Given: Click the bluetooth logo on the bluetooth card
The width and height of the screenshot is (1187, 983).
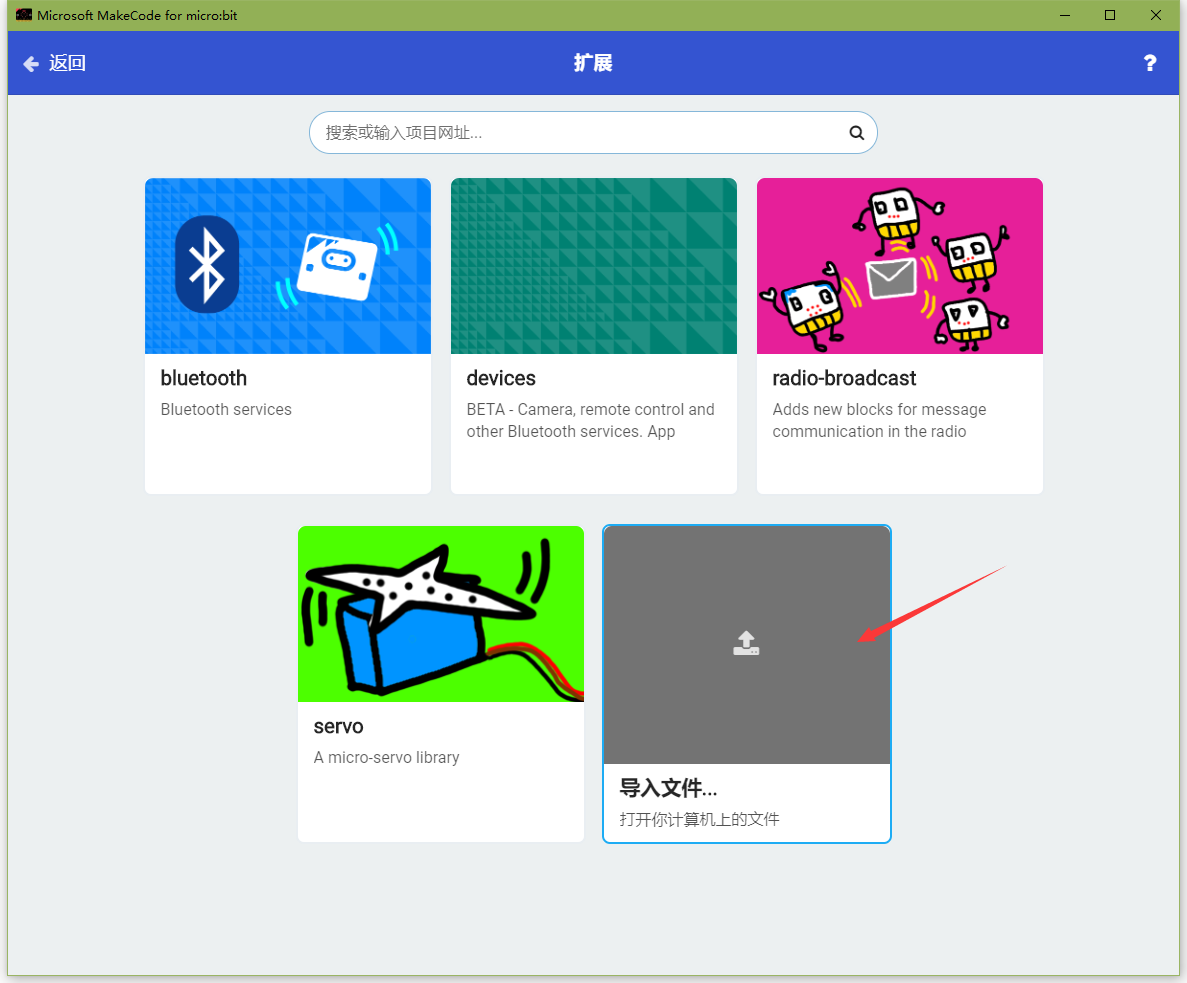Looking at the screenshot, I should pos(207,262).
